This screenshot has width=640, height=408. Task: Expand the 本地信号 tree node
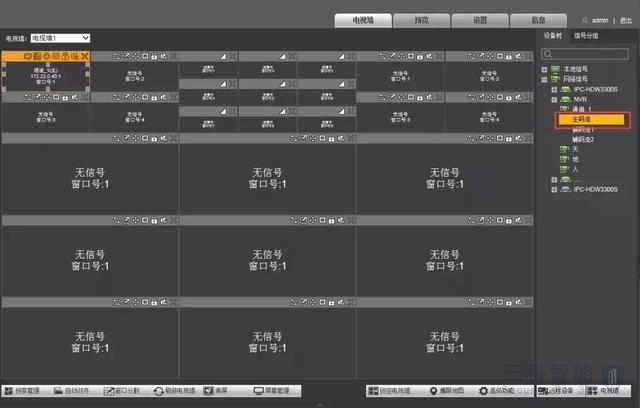tap(546, 69)
